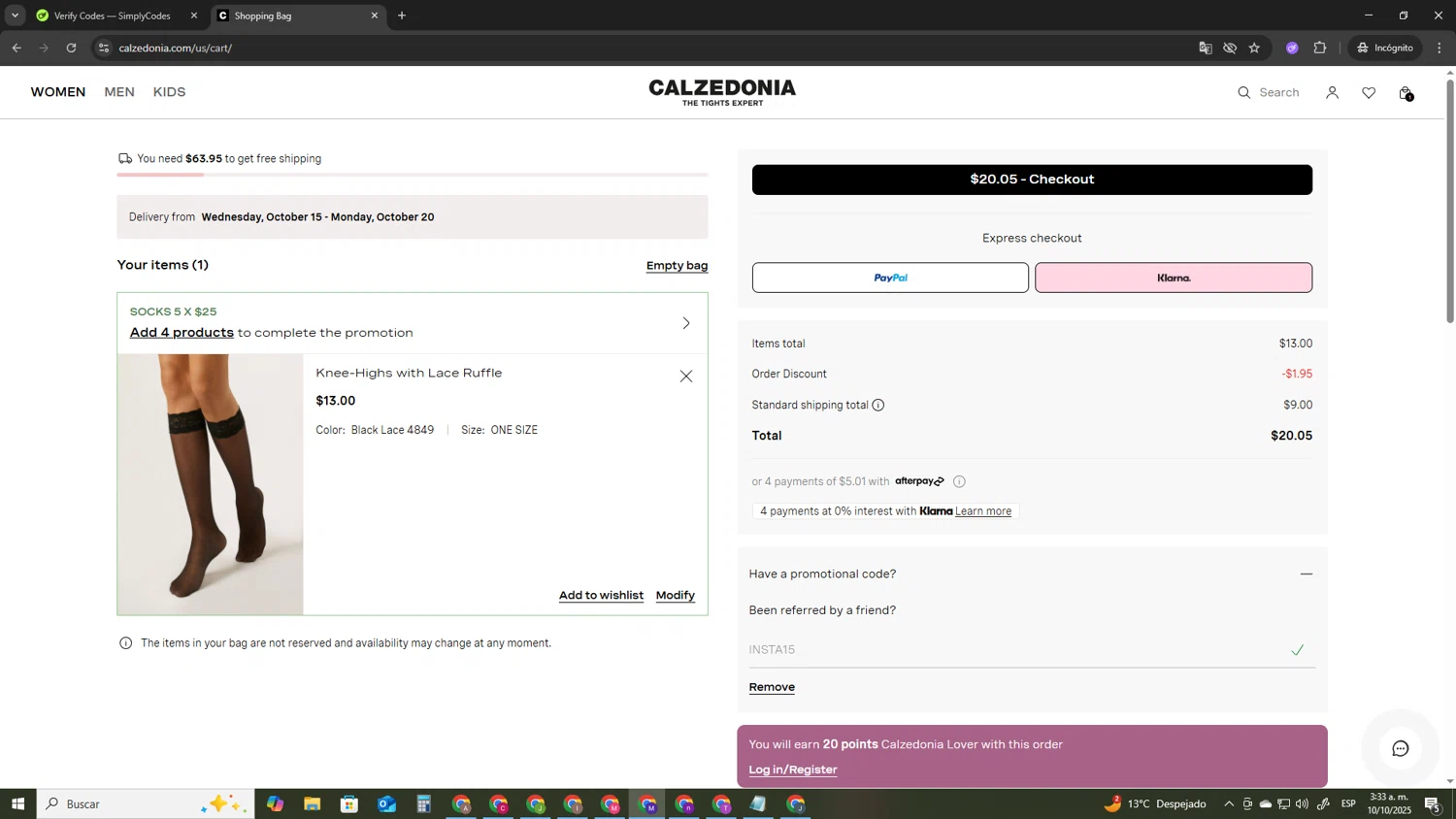Open the tab search dropdown arrow

[x=15, y=16]
